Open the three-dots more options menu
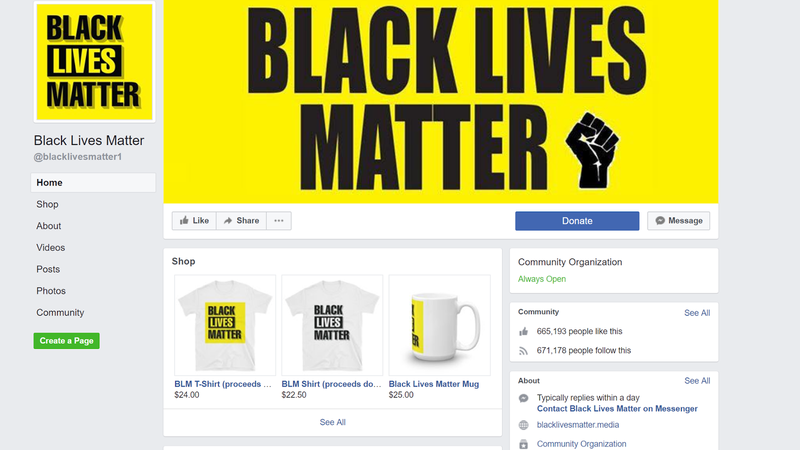Screen dimensions: 800x450 pyautogui.click(x=279, y=220)
